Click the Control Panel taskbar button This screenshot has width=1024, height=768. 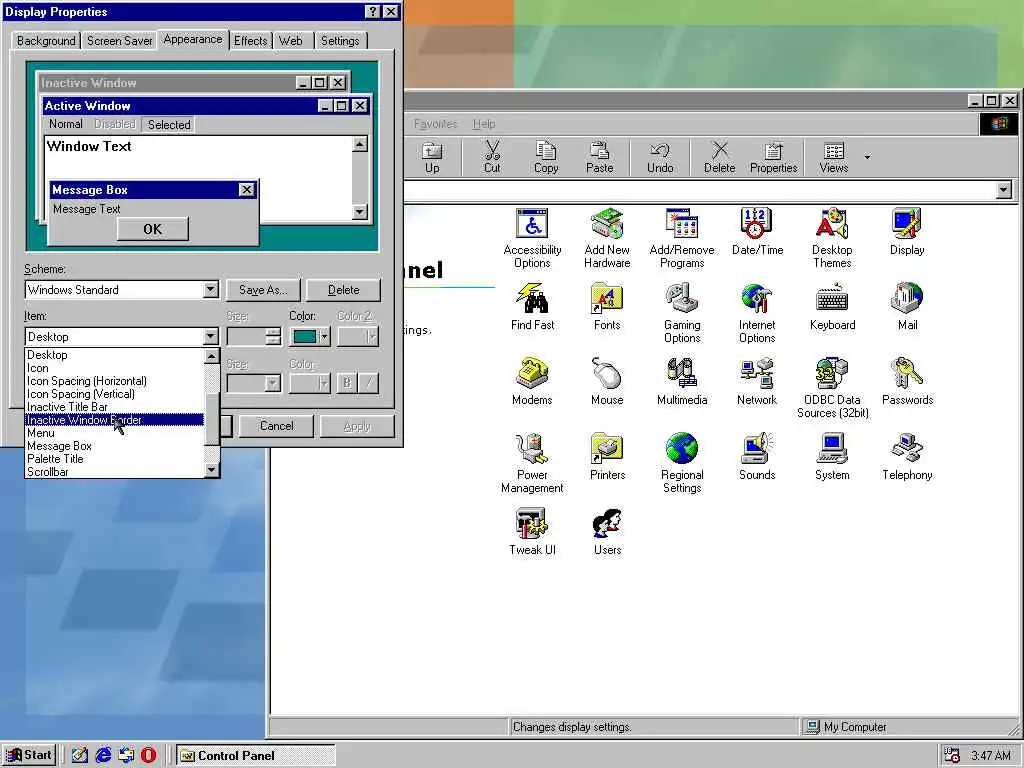coord(255,756)
